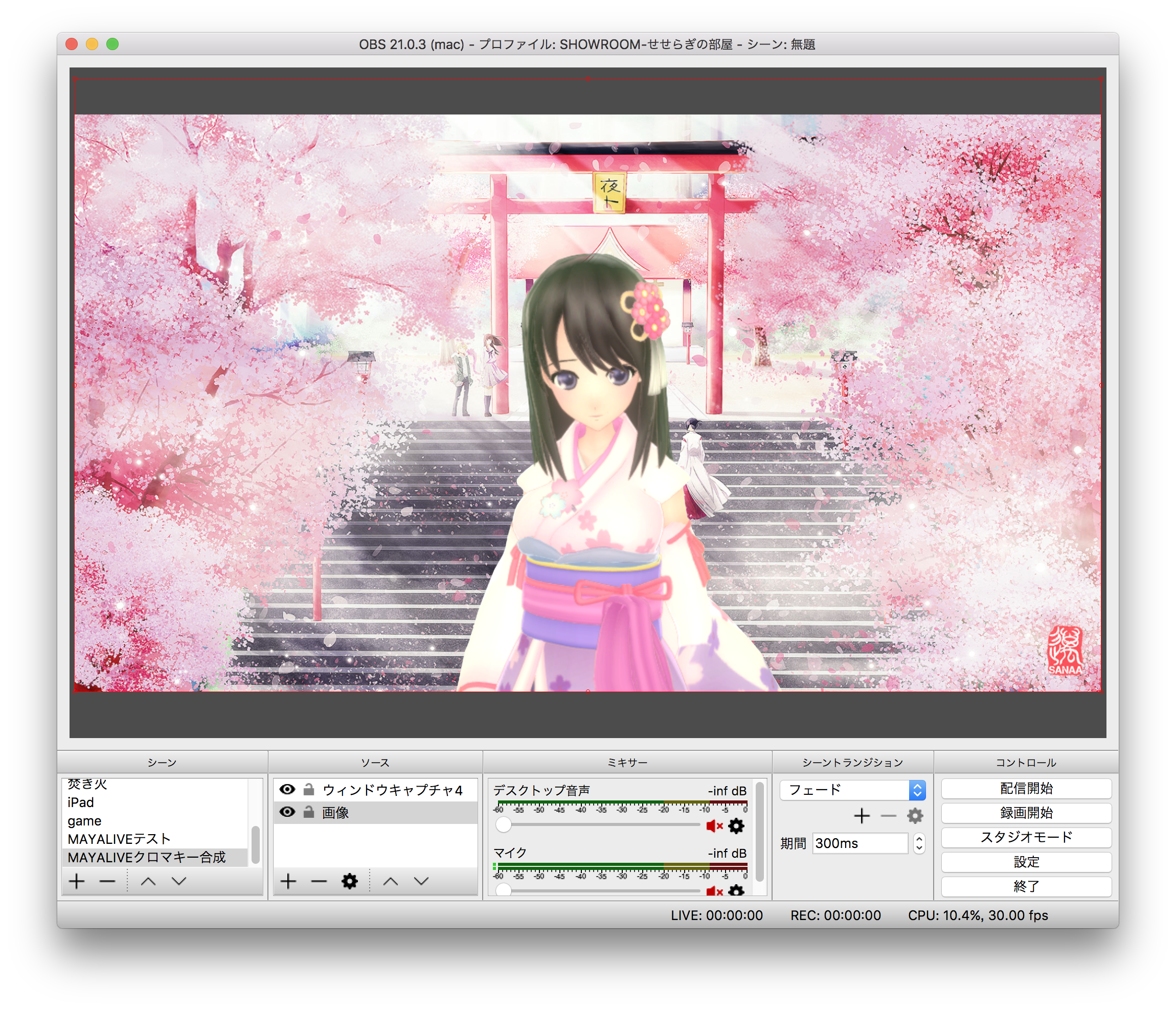Select フェード scene transition dropdown
The height and width of the screenshot is (1010, 1176).
click(850, 791)
